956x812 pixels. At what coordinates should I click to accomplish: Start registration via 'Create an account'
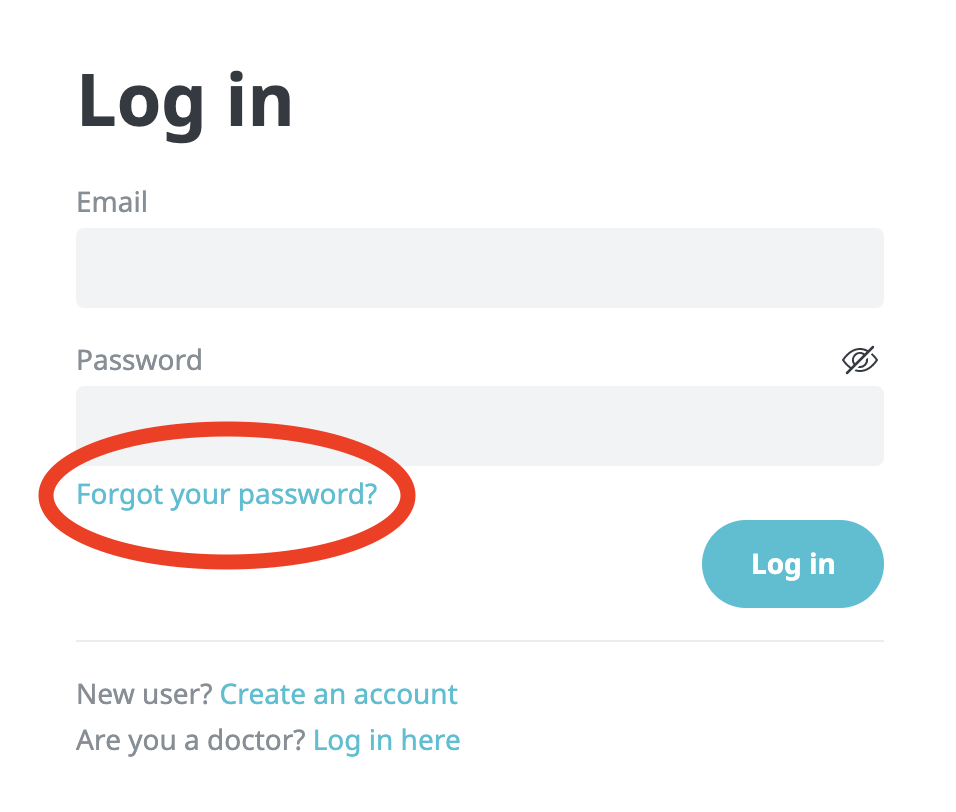[x=338, y=694]
